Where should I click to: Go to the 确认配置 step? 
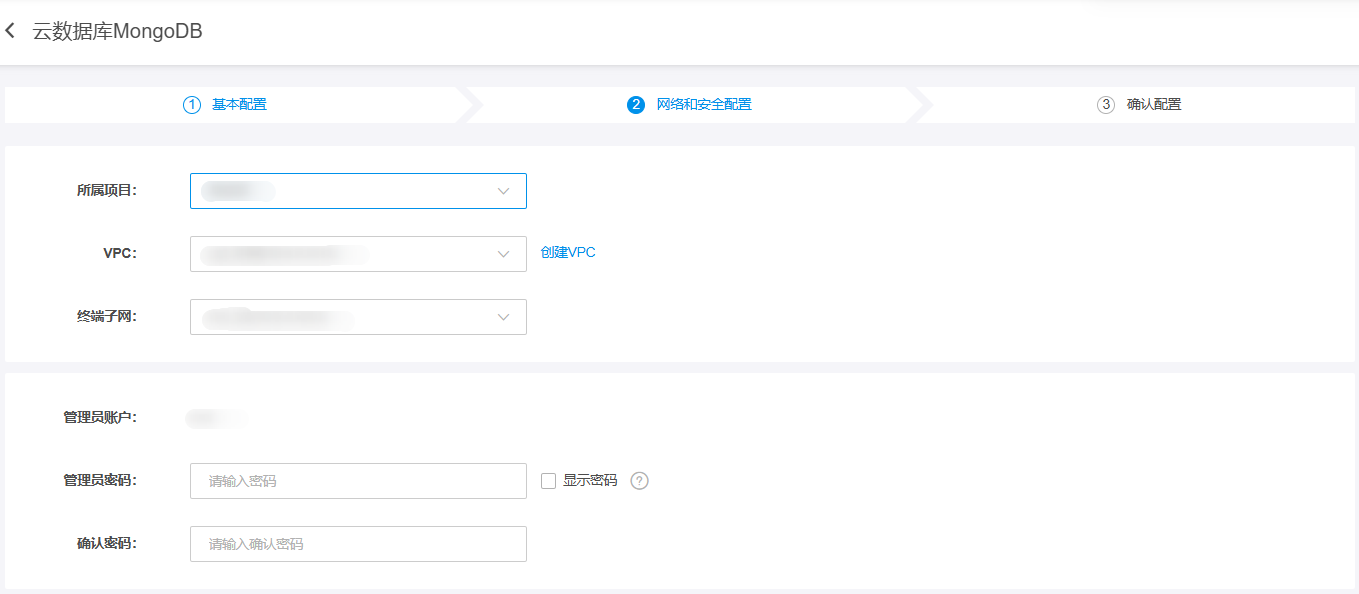(1154, 105)
